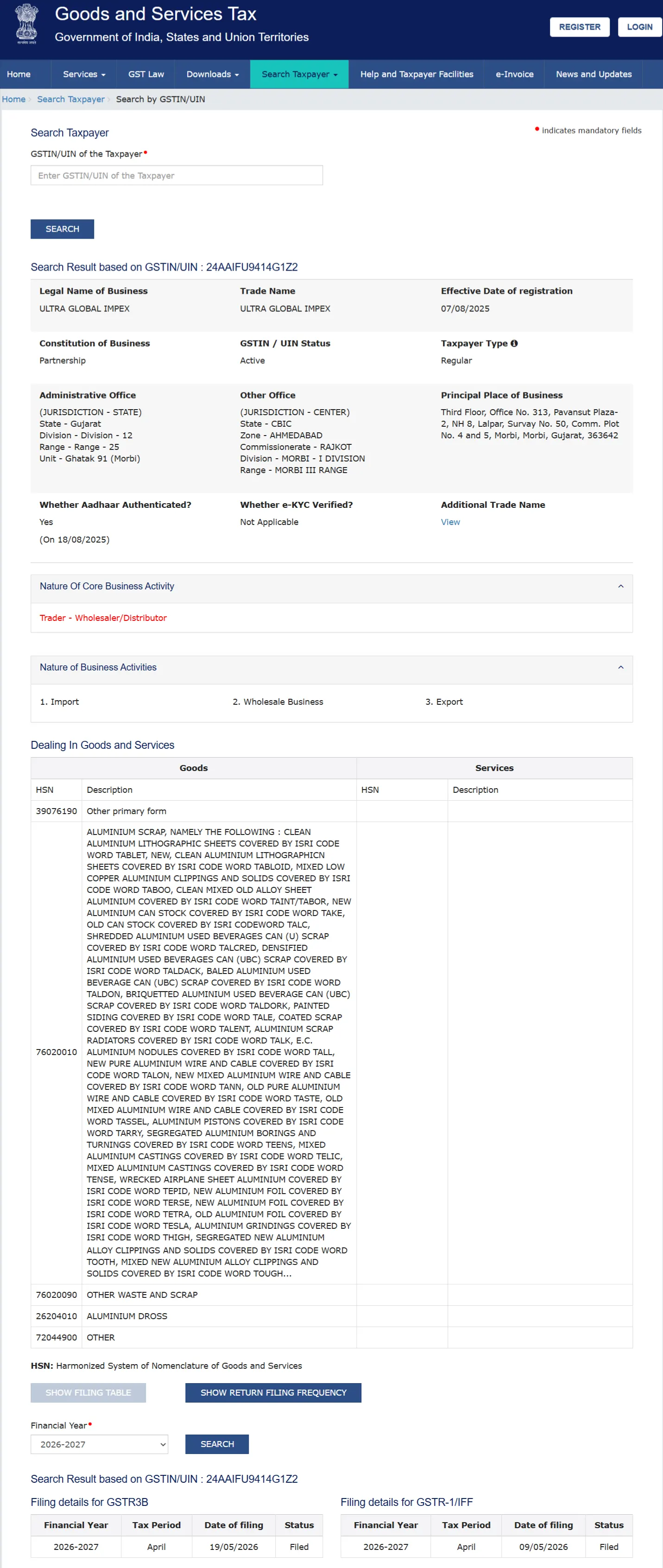Click the Search Taxpayer breadcrumb link
The width and height of the screenshot is (663, 1568).
pyautogui.click(x=70, y=99)
